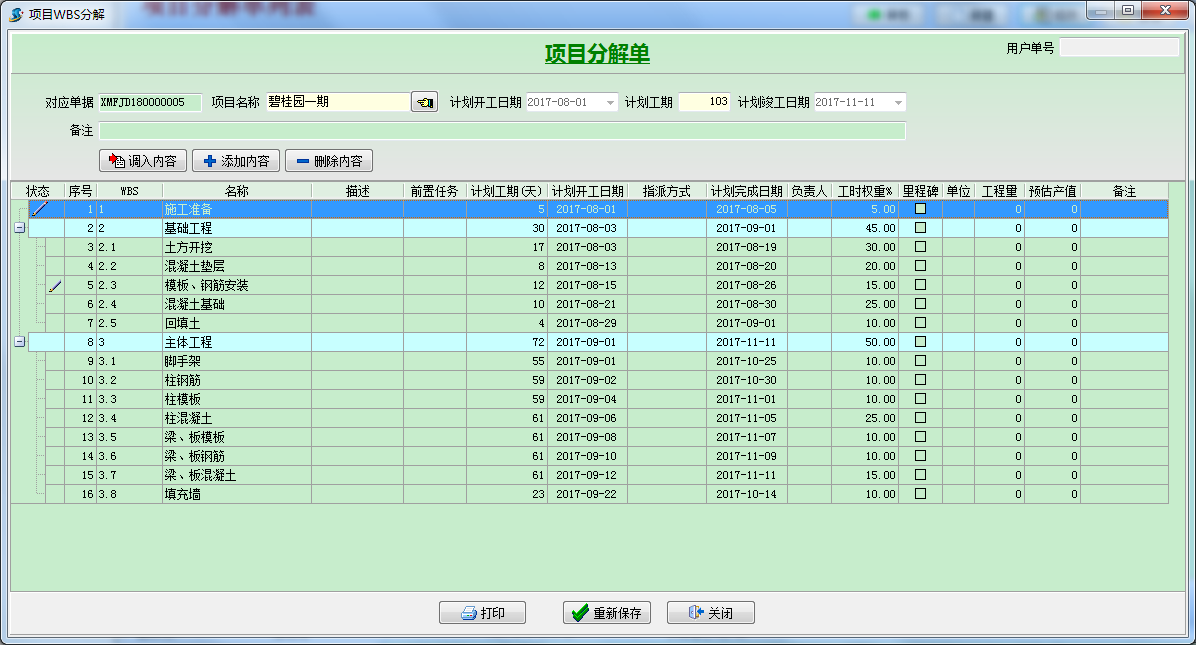Toggle 里程碑 checkbox for 模板、钢筋安装
This screenshot has height=645, width=1196.
(921, 284)
